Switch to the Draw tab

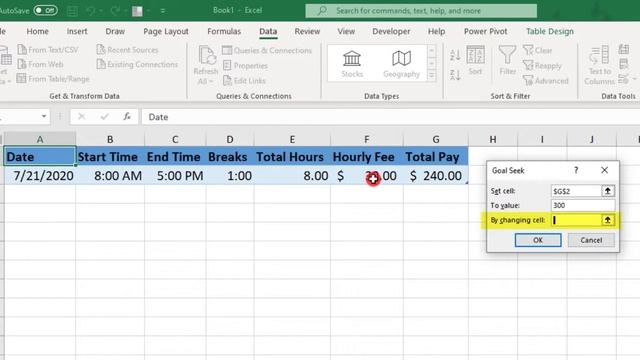115,31
